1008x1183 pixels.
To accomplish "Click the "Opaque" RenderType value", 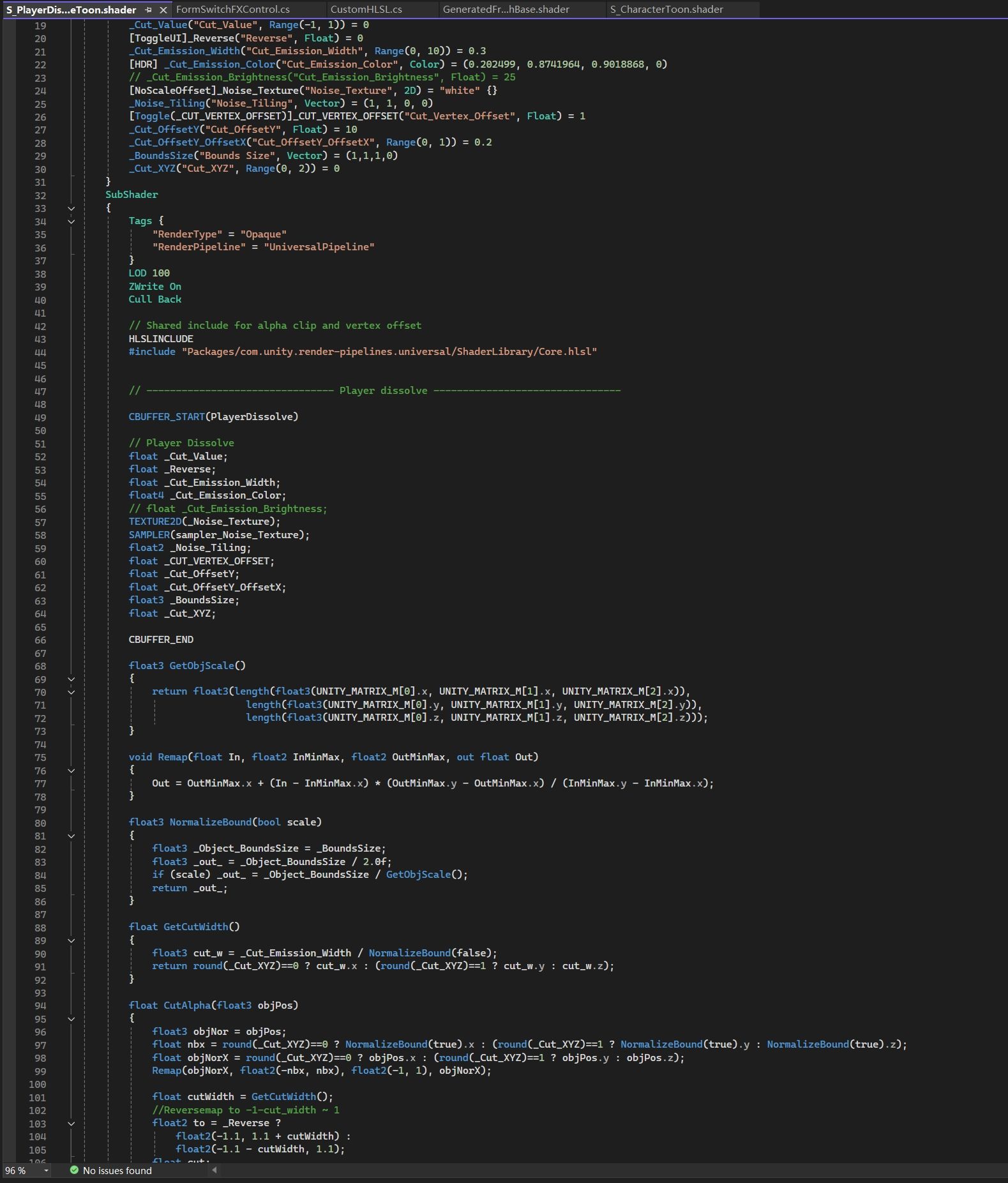I will point(263,234).
